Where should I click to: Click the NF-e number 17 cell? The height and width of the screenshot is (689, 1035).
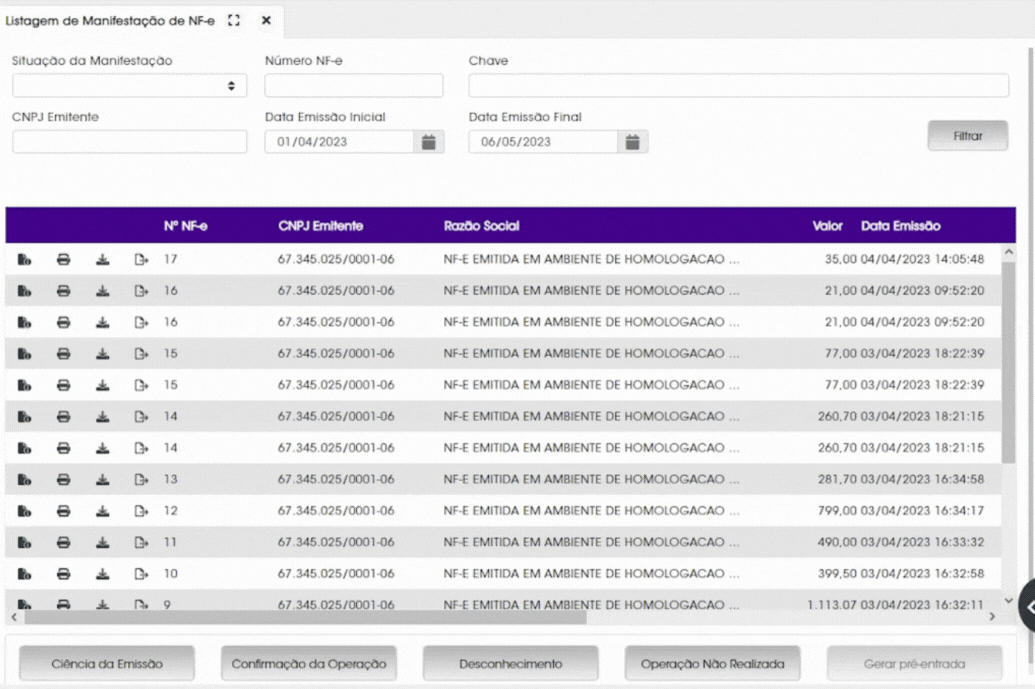click(x=171, y=259)
